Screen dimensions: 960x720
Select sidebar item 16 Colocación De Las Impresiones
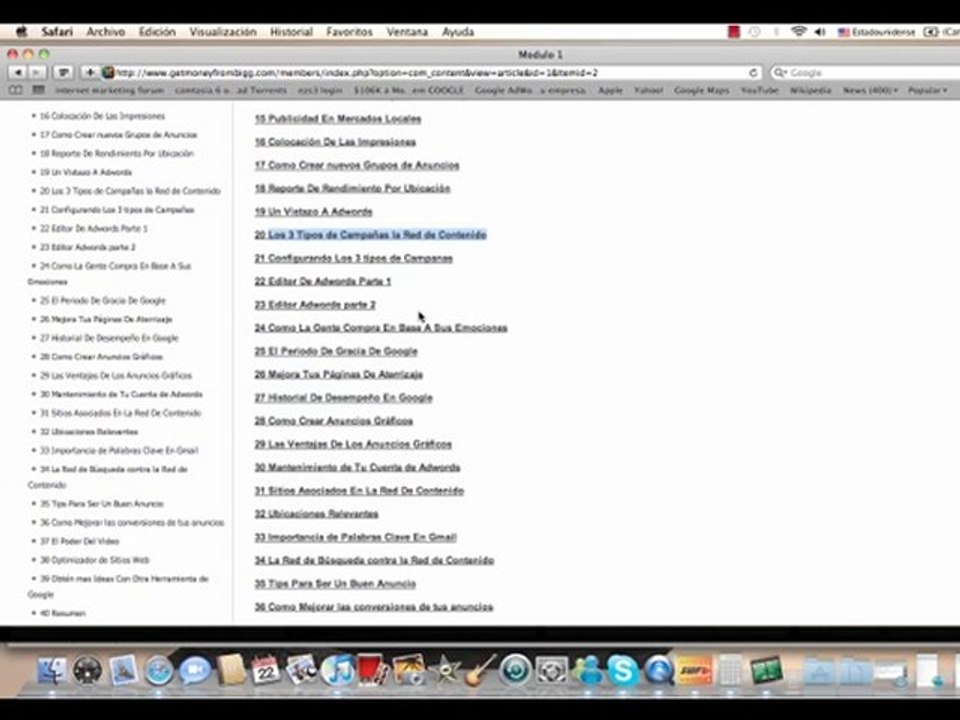[102, 116]
